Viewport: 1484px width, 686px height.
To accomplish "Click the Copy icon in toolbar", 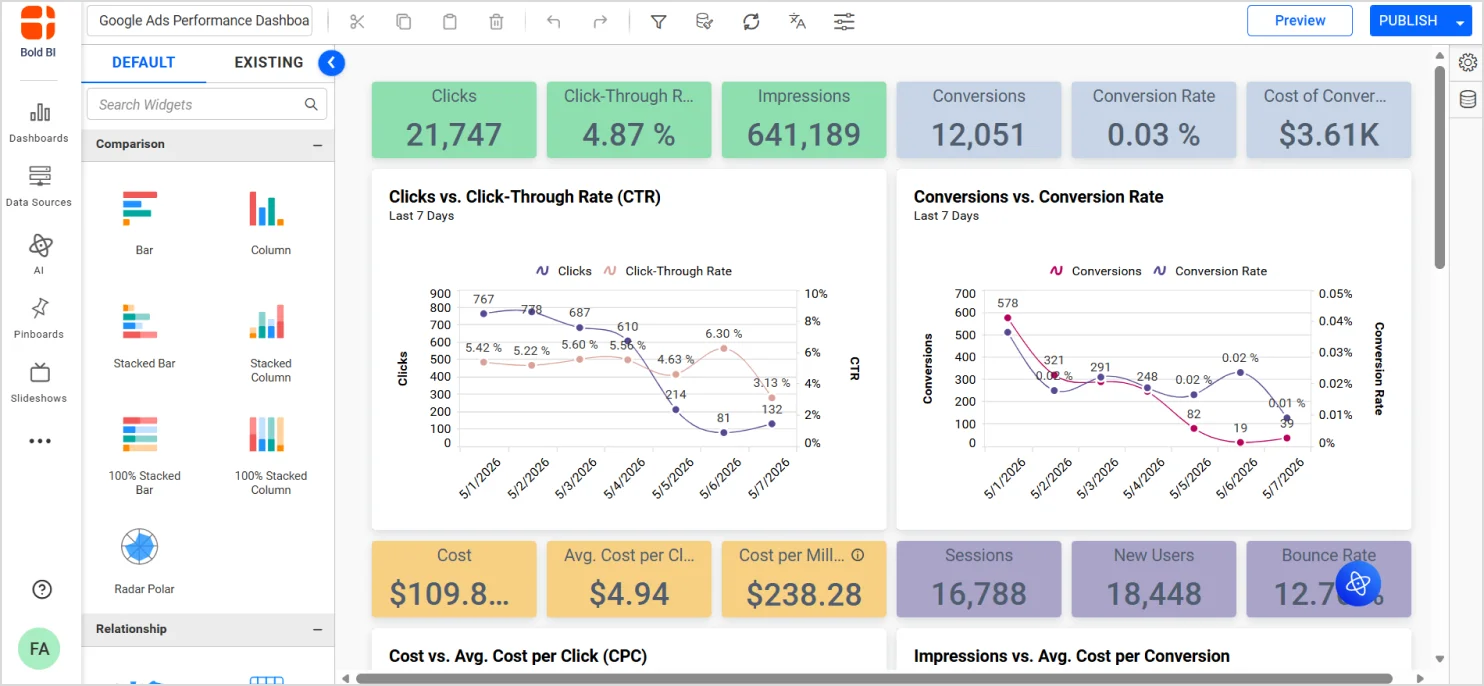I will [x=404, y=21].
